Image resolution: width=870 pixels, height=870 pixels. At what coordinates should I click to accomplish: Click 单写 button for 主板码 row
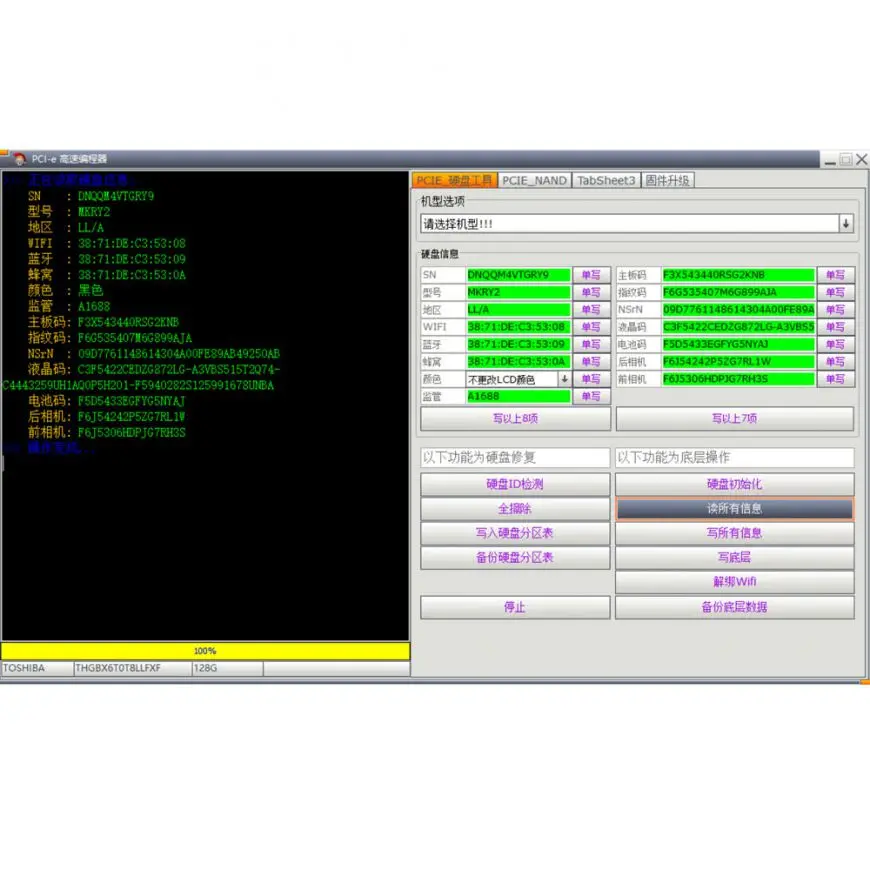point(835,275)
